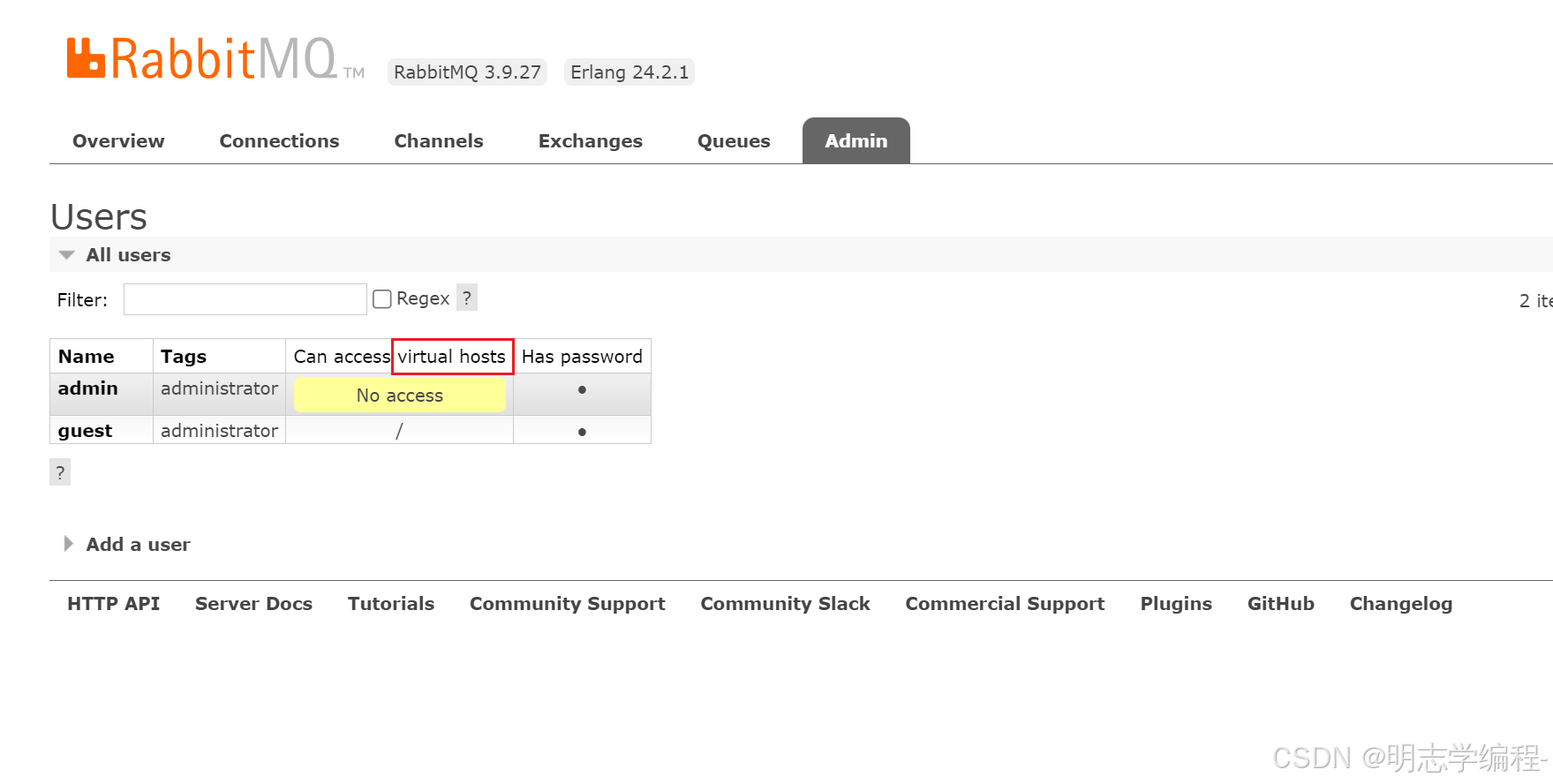Focus the Filter input field
The image size is (1553, 784).
coord(245,299)
